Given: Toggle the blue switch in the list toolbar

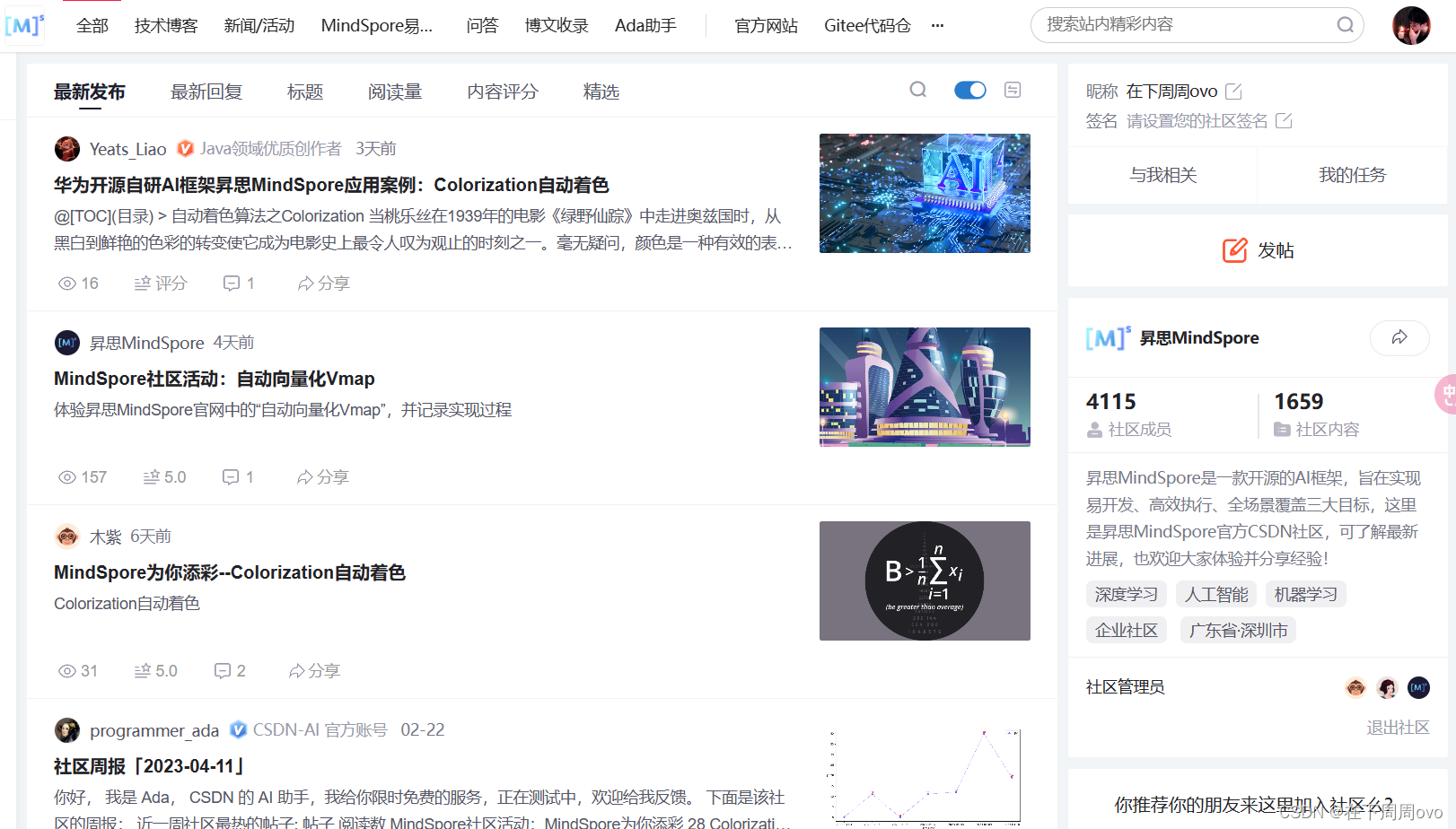Looking at the screenshot, I should tap(969, 90).
